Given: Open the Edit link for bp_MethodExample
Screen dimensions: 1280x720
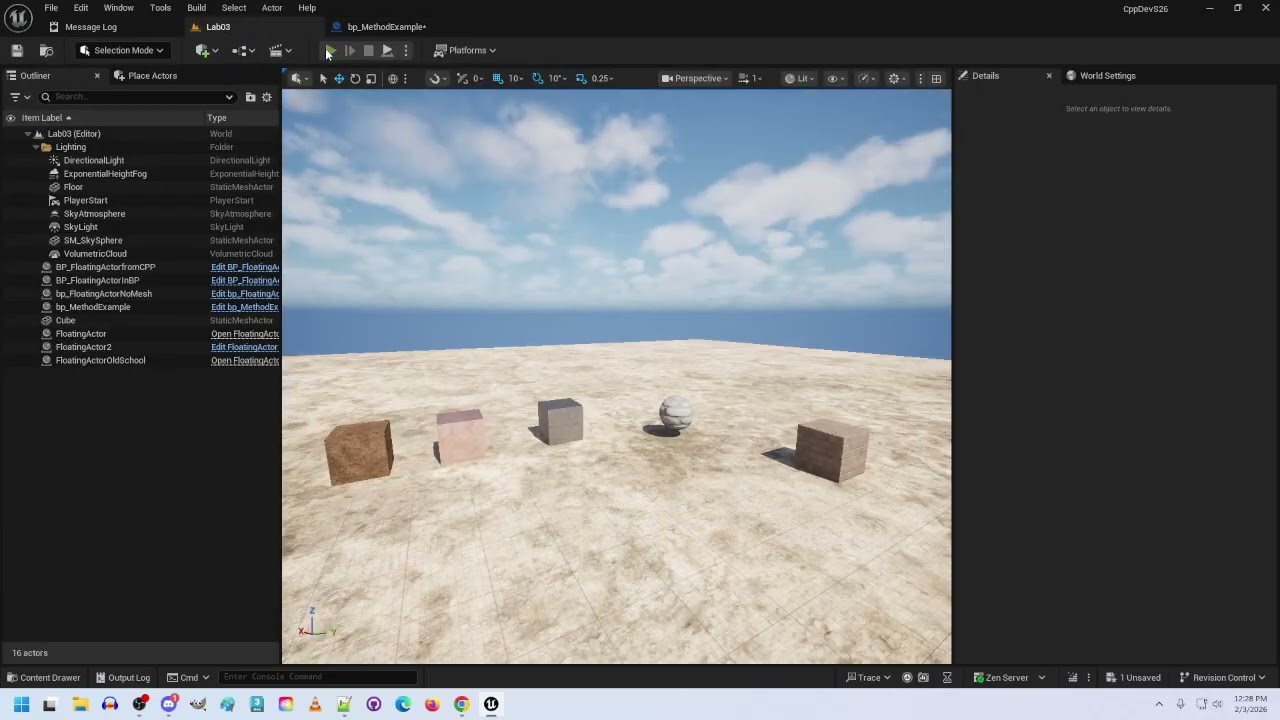Looking at the screenshot, I should [245, 307].
